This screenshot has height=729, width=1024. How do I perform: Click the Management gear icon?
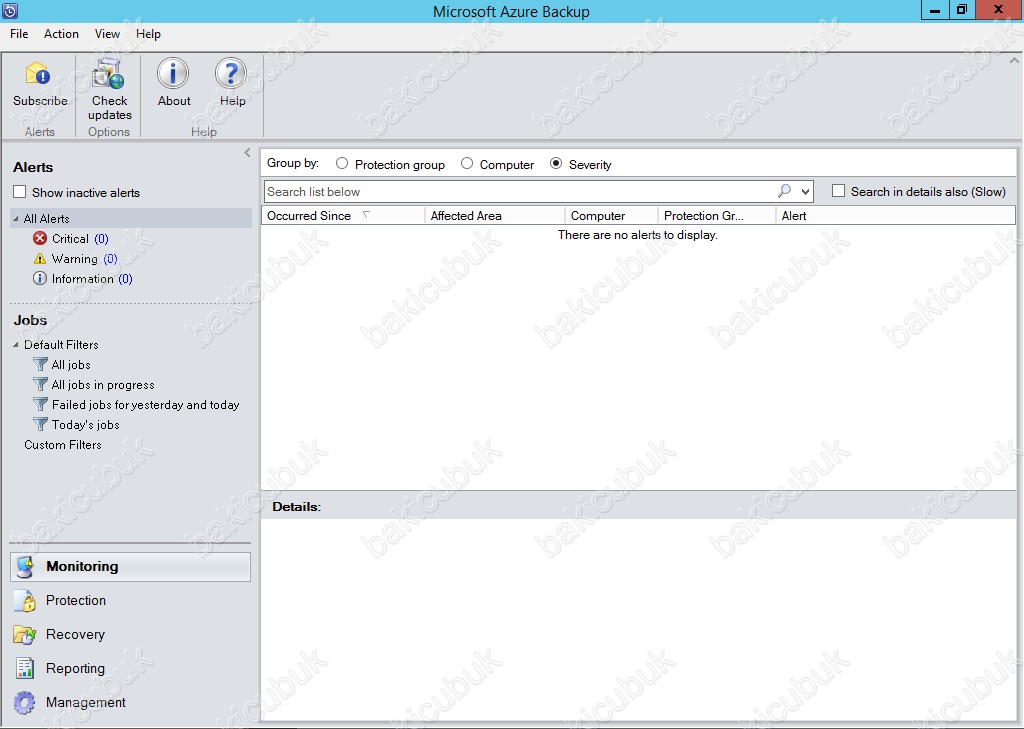coord(25,703)
